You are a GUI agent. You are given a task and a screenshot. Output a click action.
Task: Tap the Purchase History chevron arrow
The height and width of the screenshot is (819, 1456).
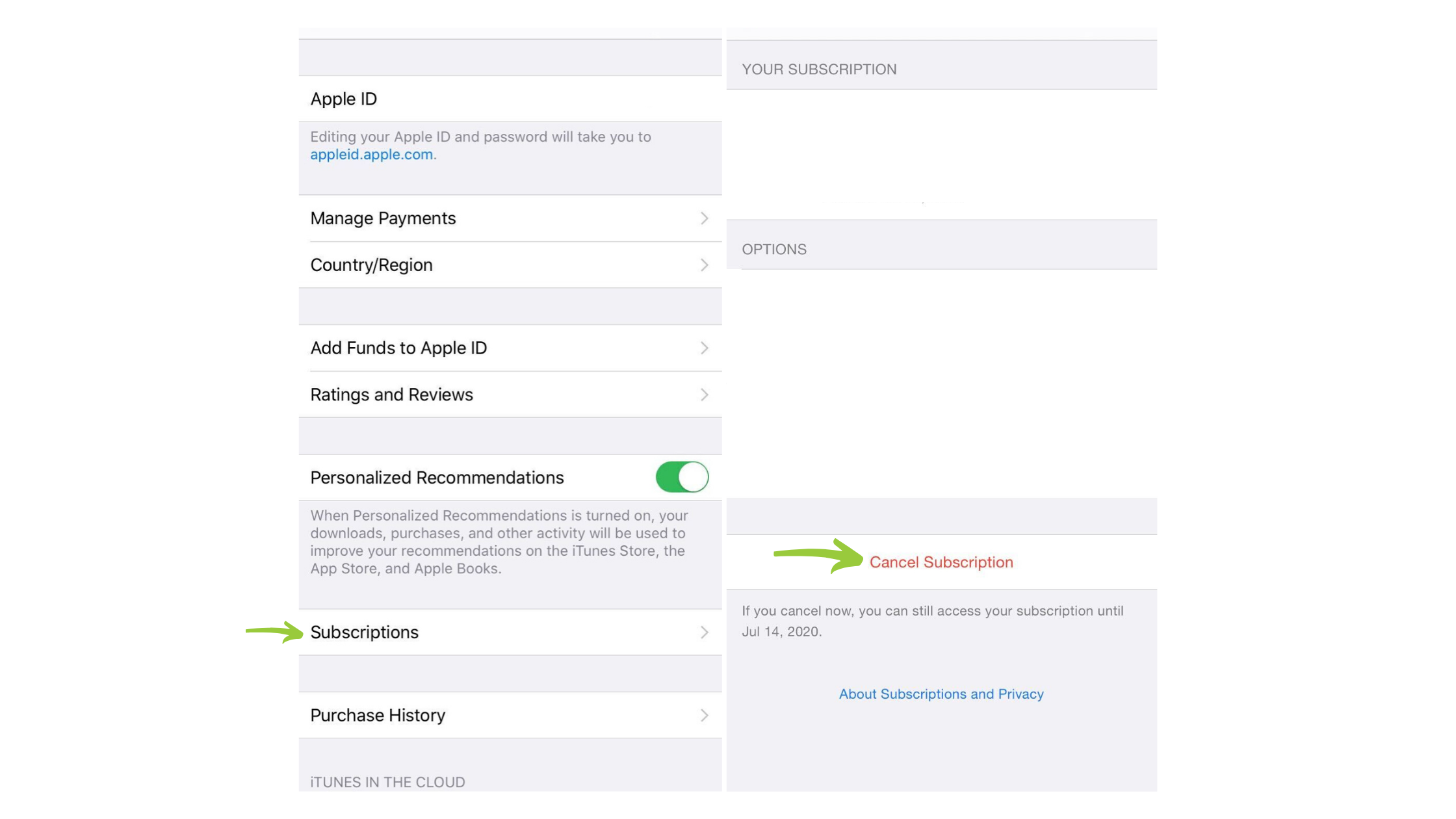click(x=705, y=716)
